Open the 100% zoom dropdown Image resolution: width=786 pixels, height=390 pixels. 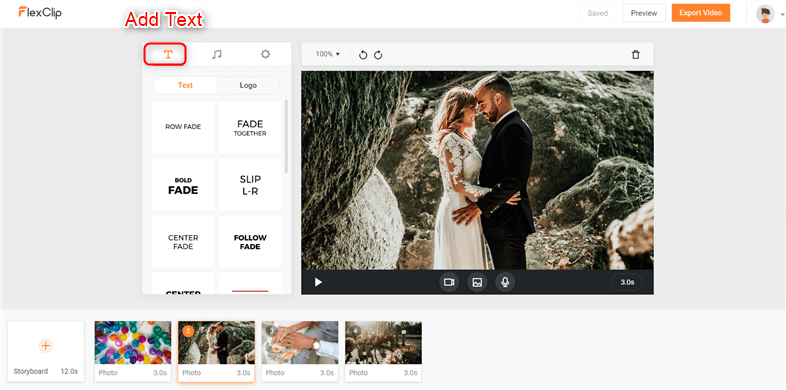click(x=328, y=54)
